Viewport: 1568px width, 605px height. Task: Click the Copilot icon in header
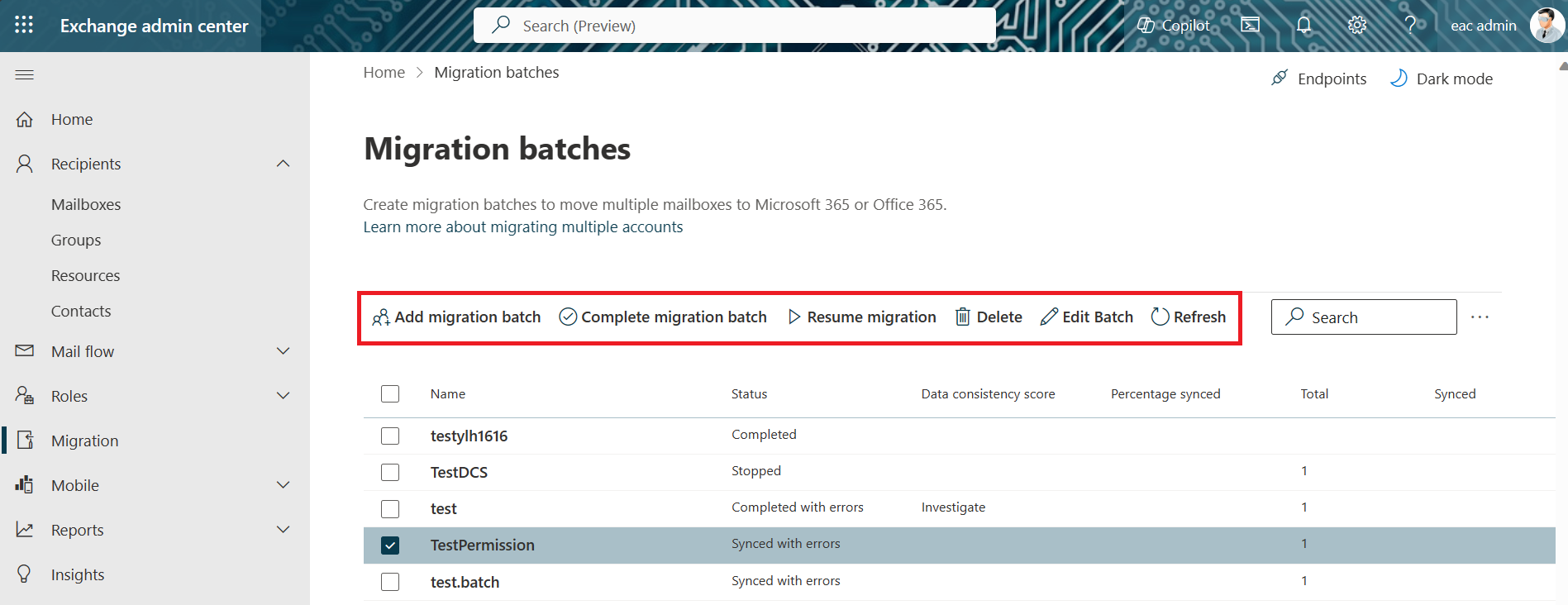tap(1146, 25)
